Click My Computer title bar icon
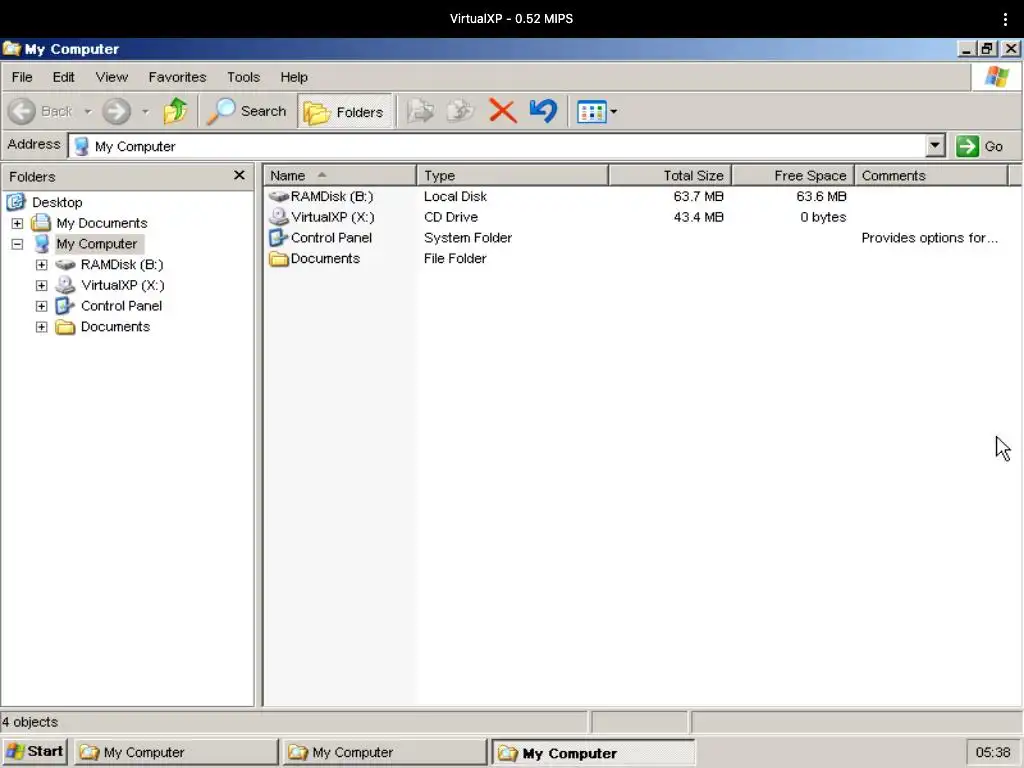The image size is (1024, 768). [12, 49]
